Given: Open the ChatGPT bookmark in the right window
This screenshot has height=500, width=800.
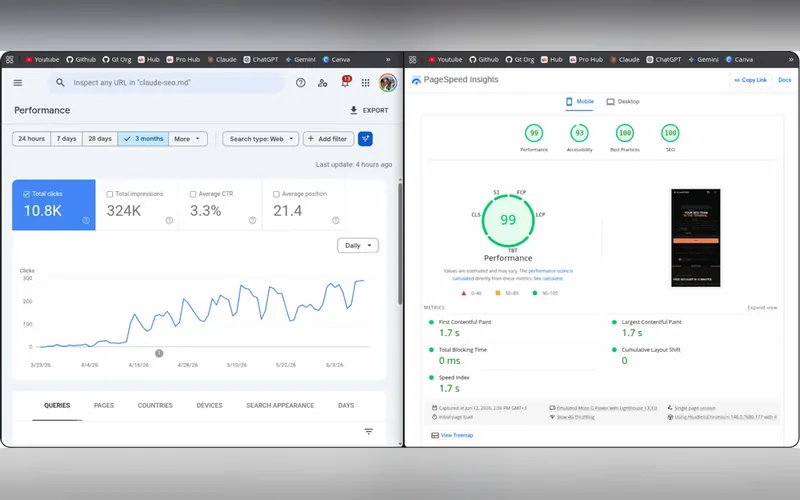Looking at the screenshot, I should click(664, 60).
